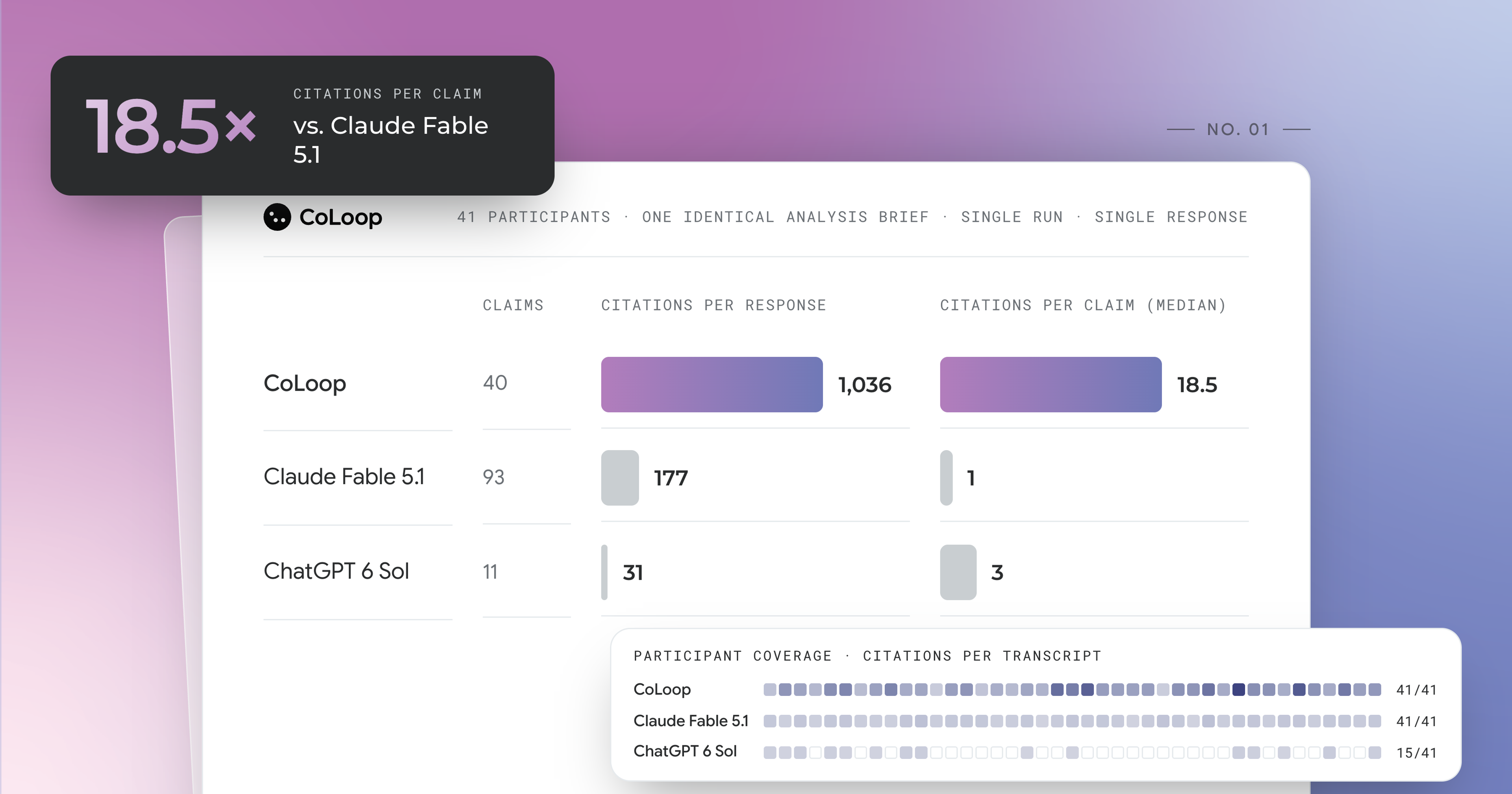Viewport: 1512px width, 794px height.
Task: Select the Claude Fable 5.1 table row label
Action: point(344,477)
